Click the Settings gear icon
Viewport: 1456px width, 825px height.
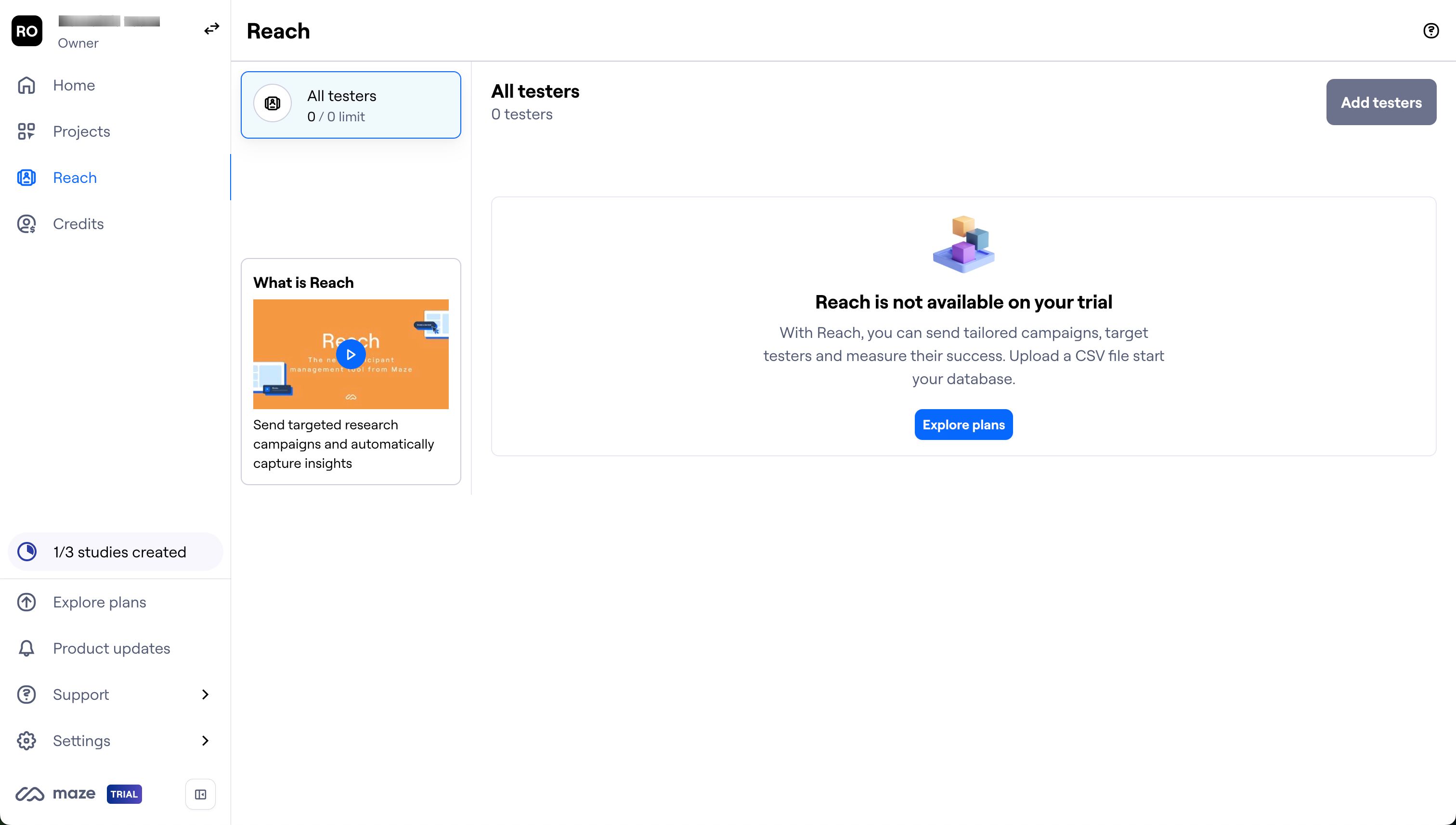click(x=26, y=741)
